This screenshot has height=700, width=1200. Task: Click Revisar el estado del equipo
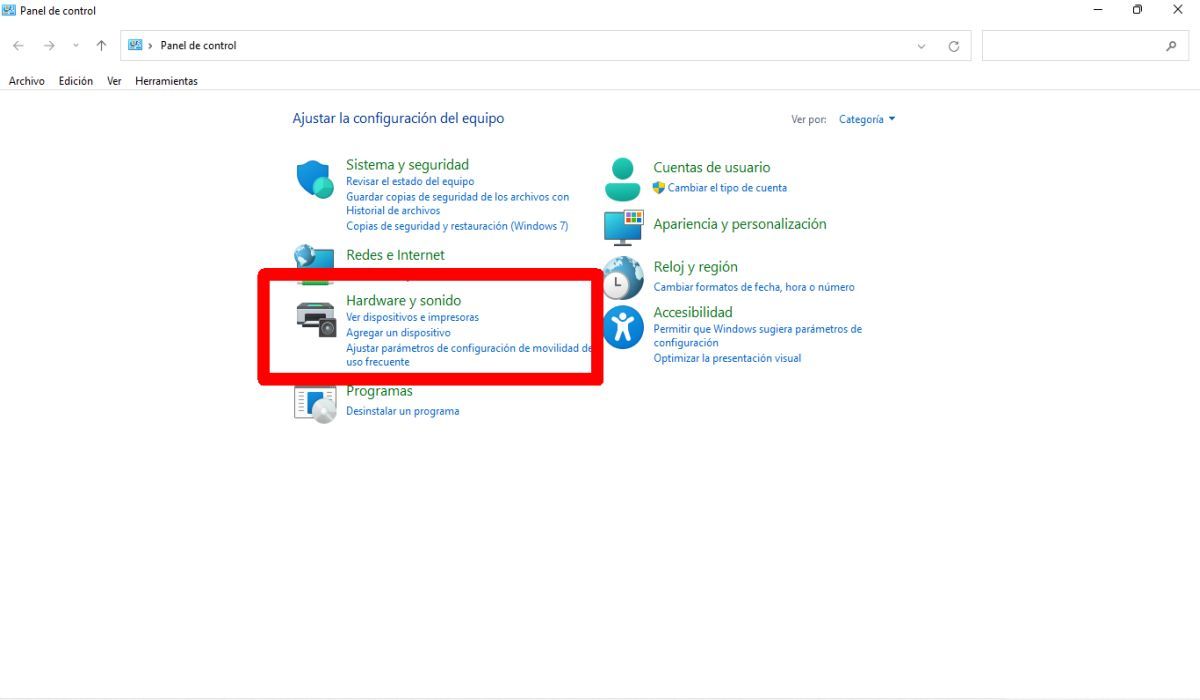410,182
